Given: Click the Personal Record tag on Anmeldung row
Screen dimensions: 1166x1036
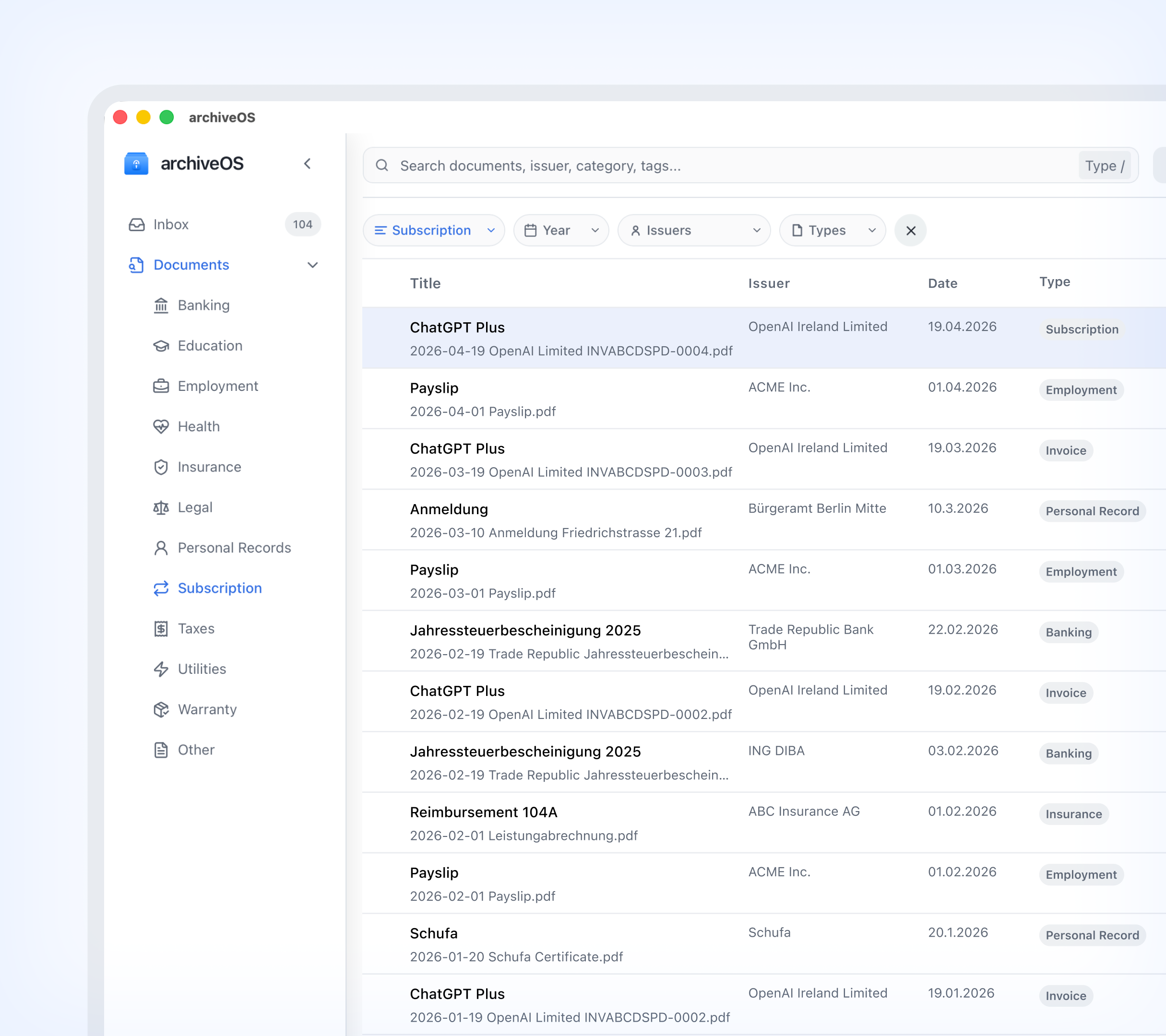Looking at the screenshot, I should pos(1092,511).
